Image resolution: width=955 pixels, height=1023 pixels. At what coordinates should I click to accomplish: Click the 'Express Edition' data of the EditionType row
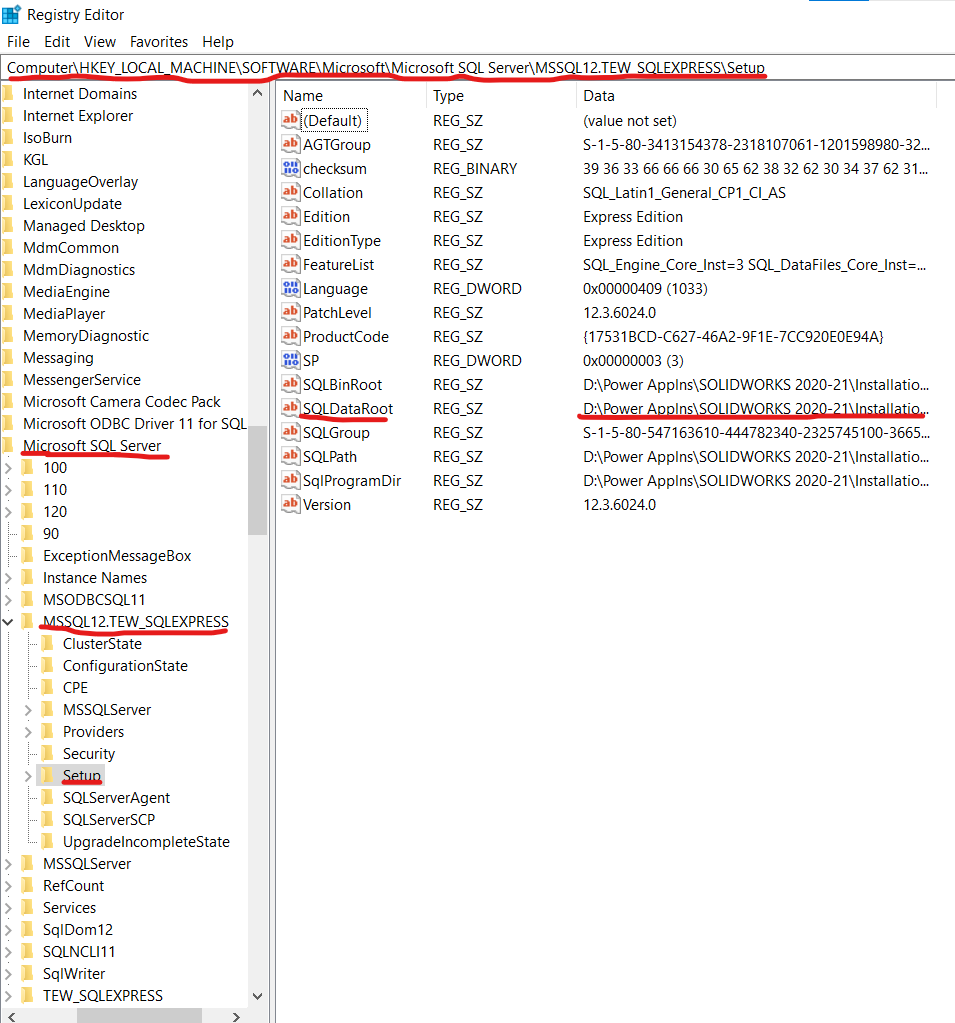[x=633, y=241]
